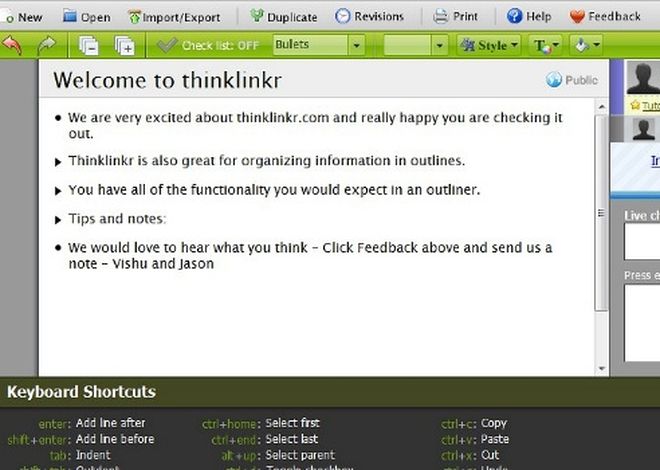This screenshot has height=470, width=660.
Task: Click the Bullets combo box field
Action: pyautogui.click(x=310, y=45)
